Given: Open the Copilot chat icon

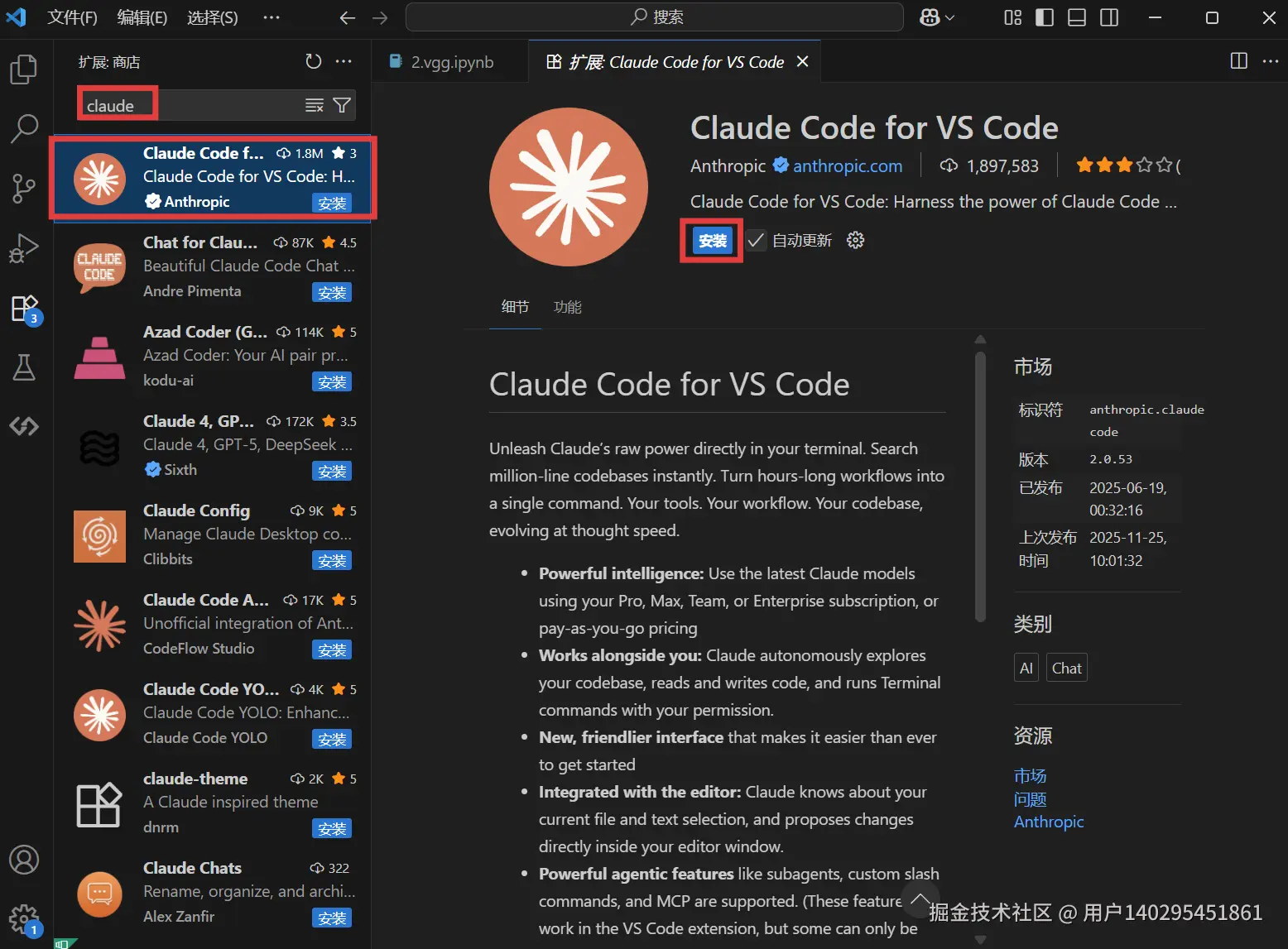Looking at the screenshot, I should pos(930,17).
